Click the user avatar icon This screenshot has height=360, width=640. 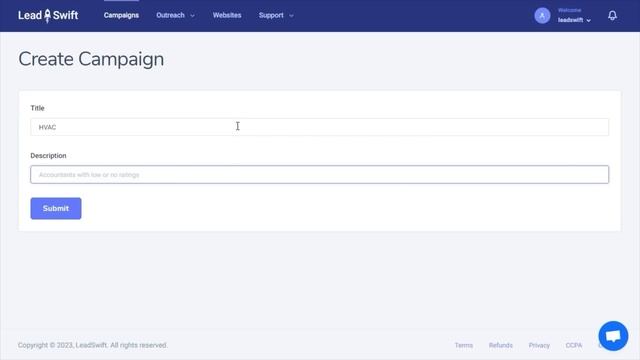[x=542, y=16]
